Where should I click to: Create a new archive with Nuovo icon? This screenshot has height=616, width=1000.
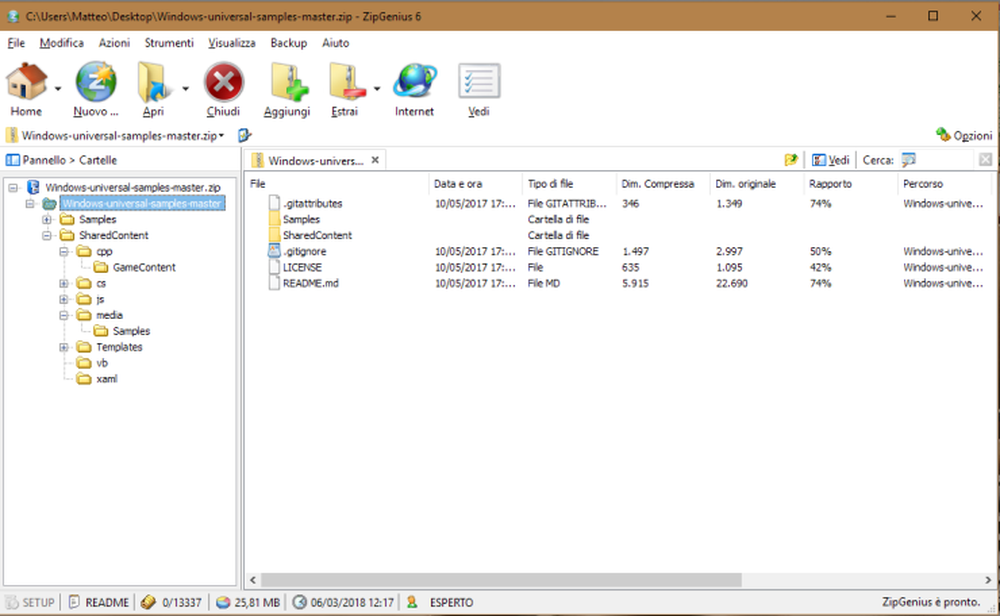tap(96, 82)
